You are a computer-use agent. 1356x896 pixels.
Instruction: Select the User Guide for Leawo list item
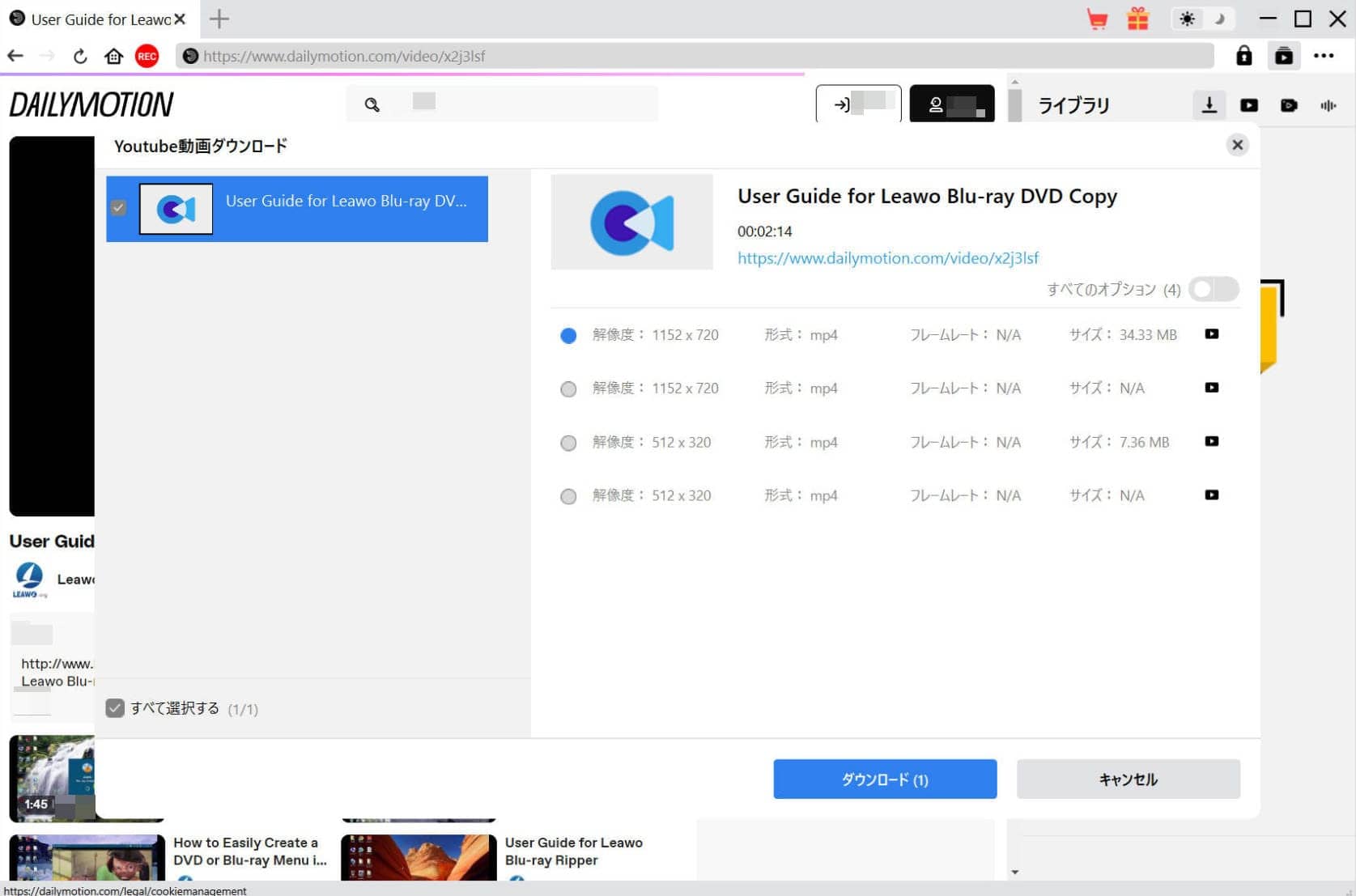(x=297, y=209)
